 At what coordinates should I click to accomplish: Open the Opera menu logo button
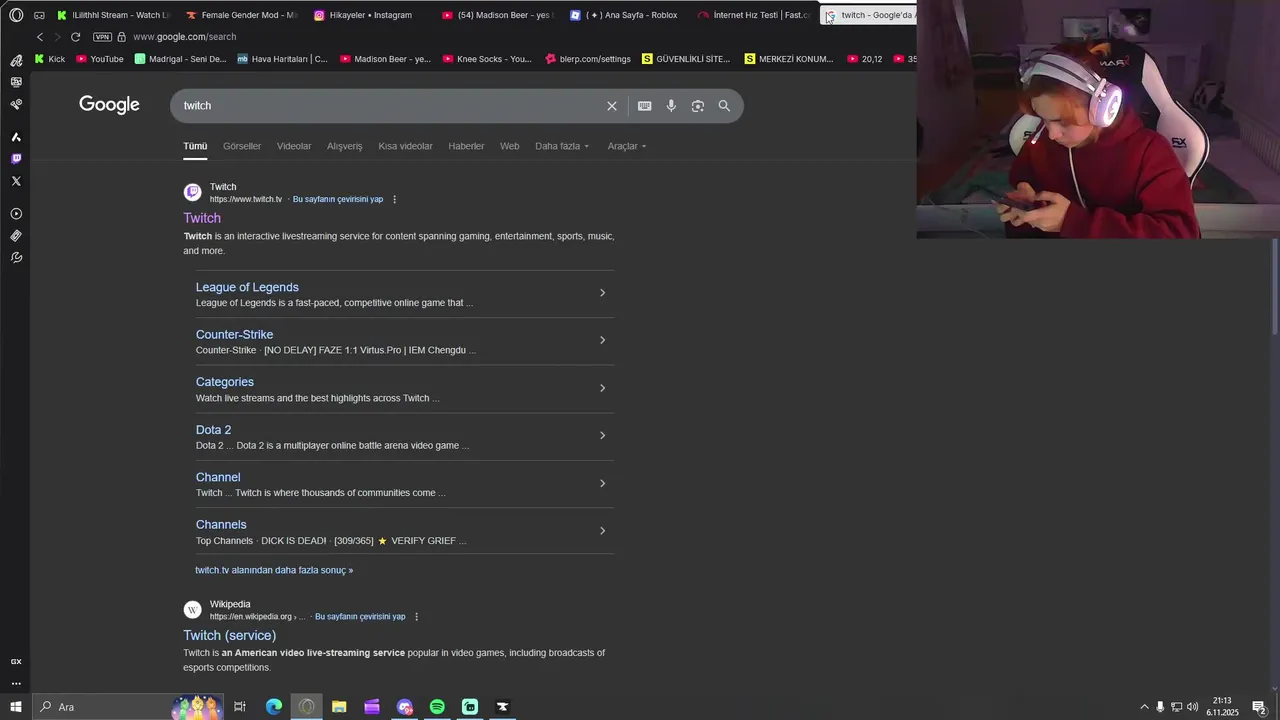point(16,15)
